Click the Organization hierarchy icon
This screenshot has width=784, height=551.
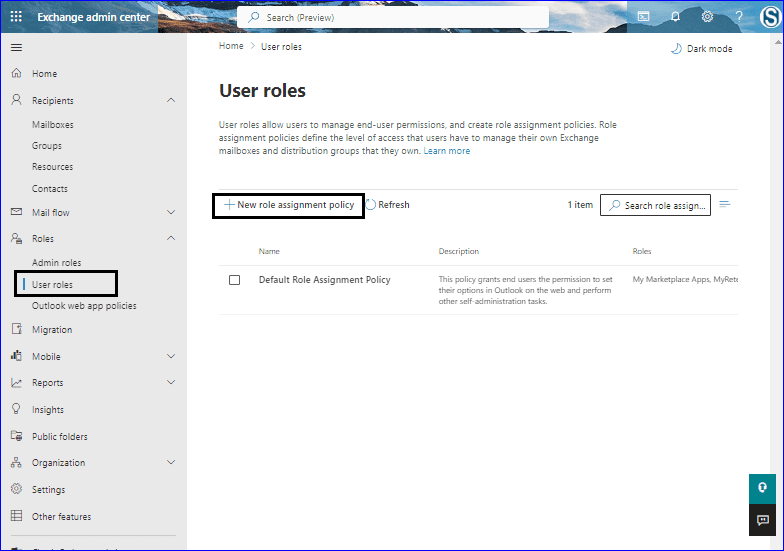(16, 462)
